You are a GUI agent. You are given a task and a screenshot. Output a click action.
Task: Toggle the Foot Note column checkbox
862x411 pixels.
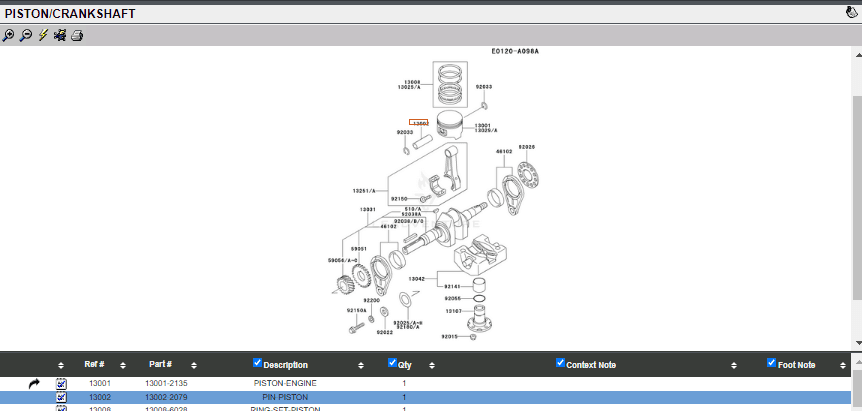771,363
